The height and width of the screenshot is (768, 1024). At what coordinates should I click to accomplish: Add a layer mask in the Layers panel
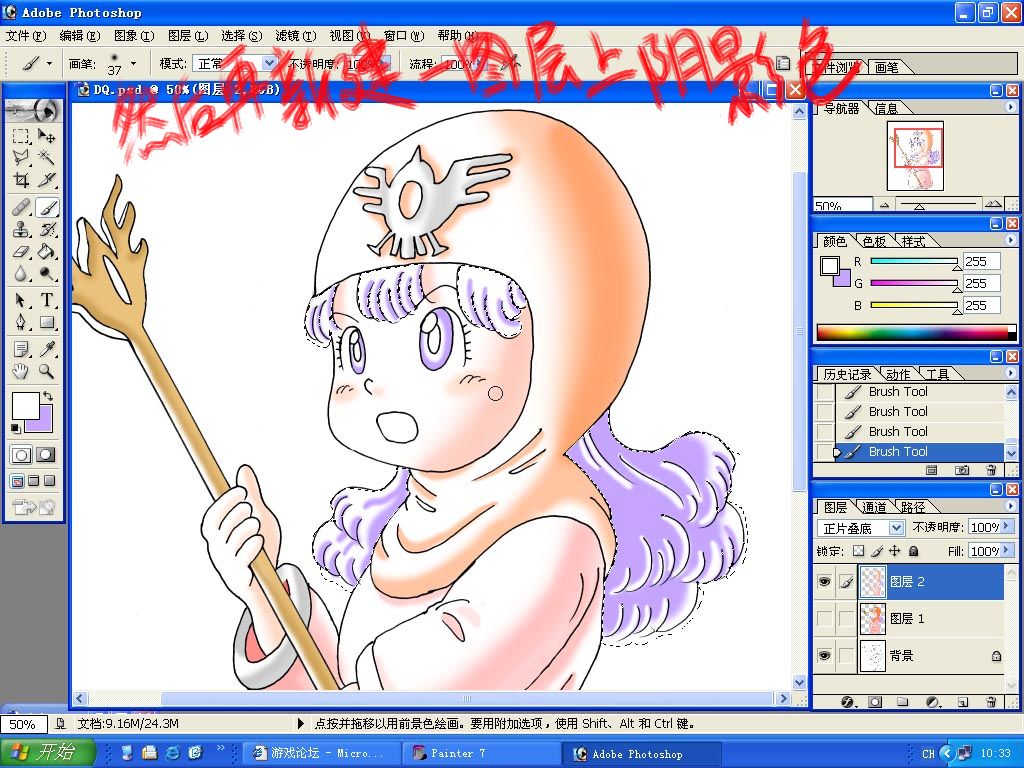pyautogui.click(x=875, y=702)
